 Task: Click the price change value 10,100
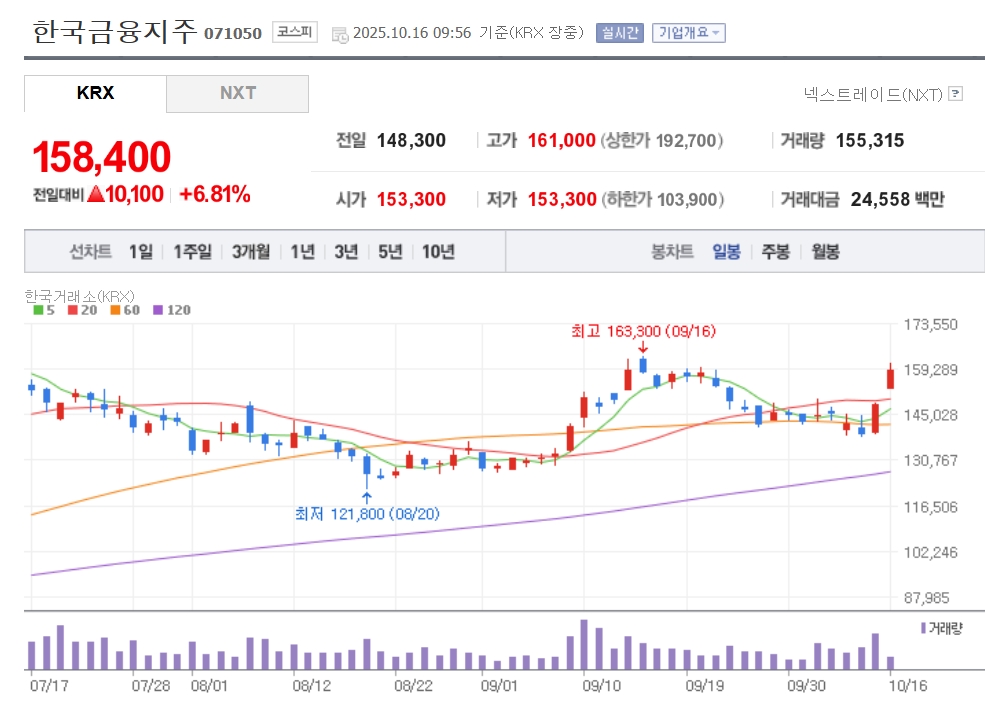pos(134,194)
